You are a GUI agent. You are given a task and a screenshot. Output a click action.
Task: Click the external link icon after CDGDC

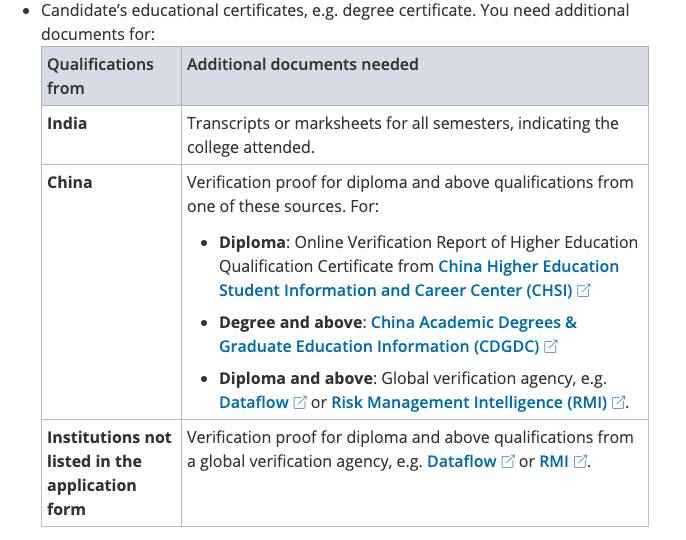pyautogui.click(x=551, y=347)
